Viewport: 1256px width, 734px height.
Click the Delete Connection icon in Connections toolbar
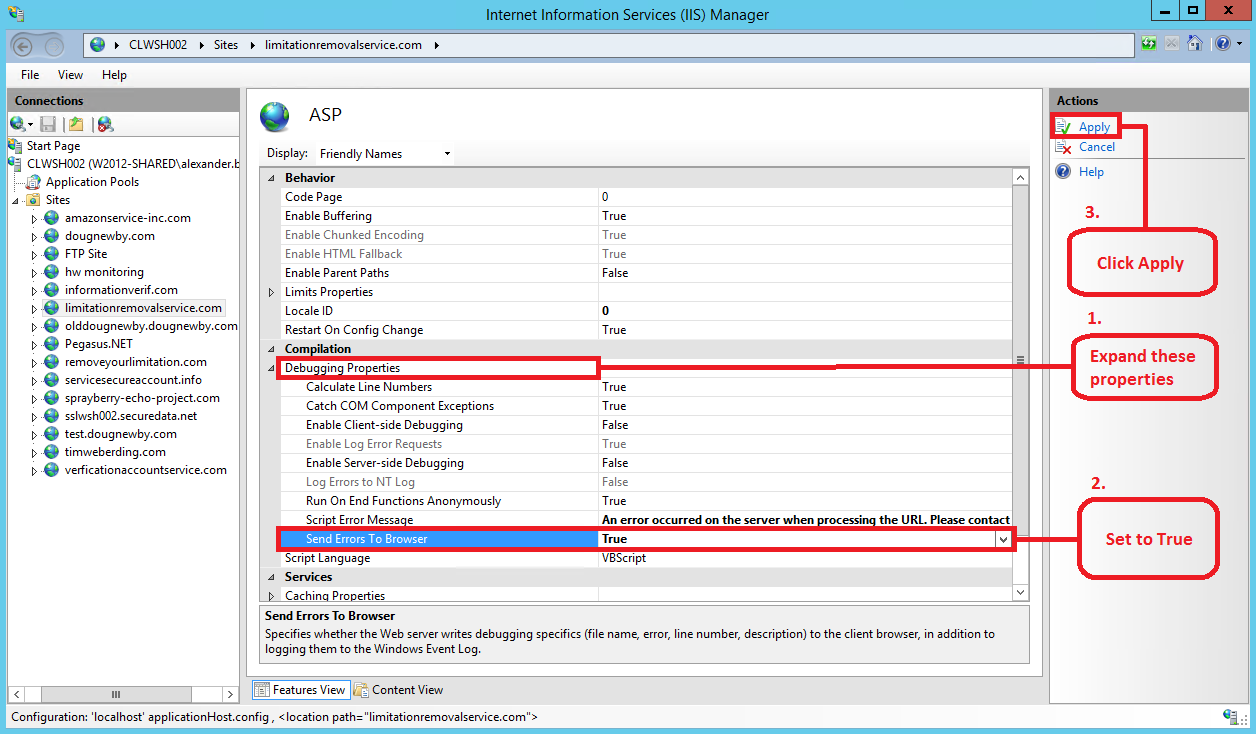tap(105, 124)
